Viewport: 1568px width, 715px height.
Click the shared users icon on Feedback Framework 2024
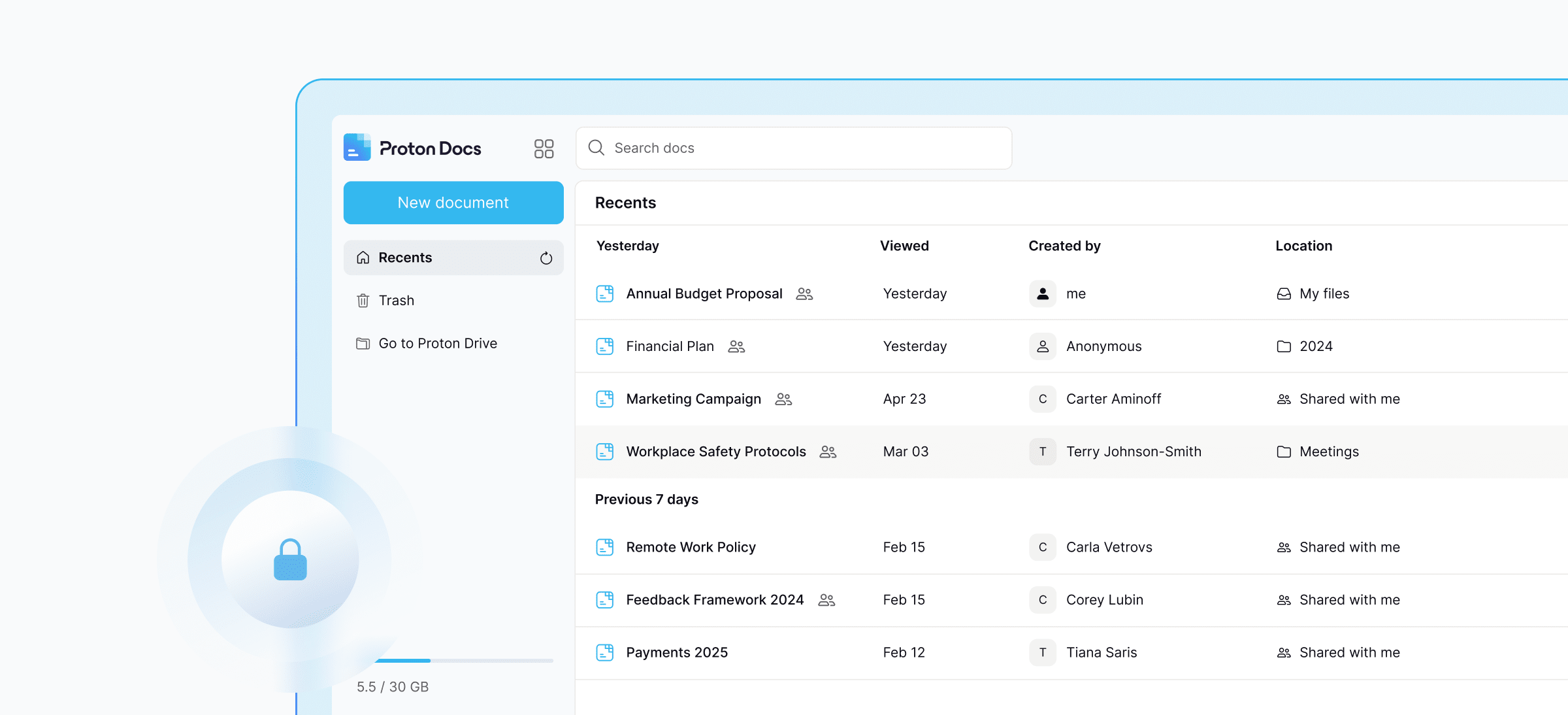pos(826,600)
